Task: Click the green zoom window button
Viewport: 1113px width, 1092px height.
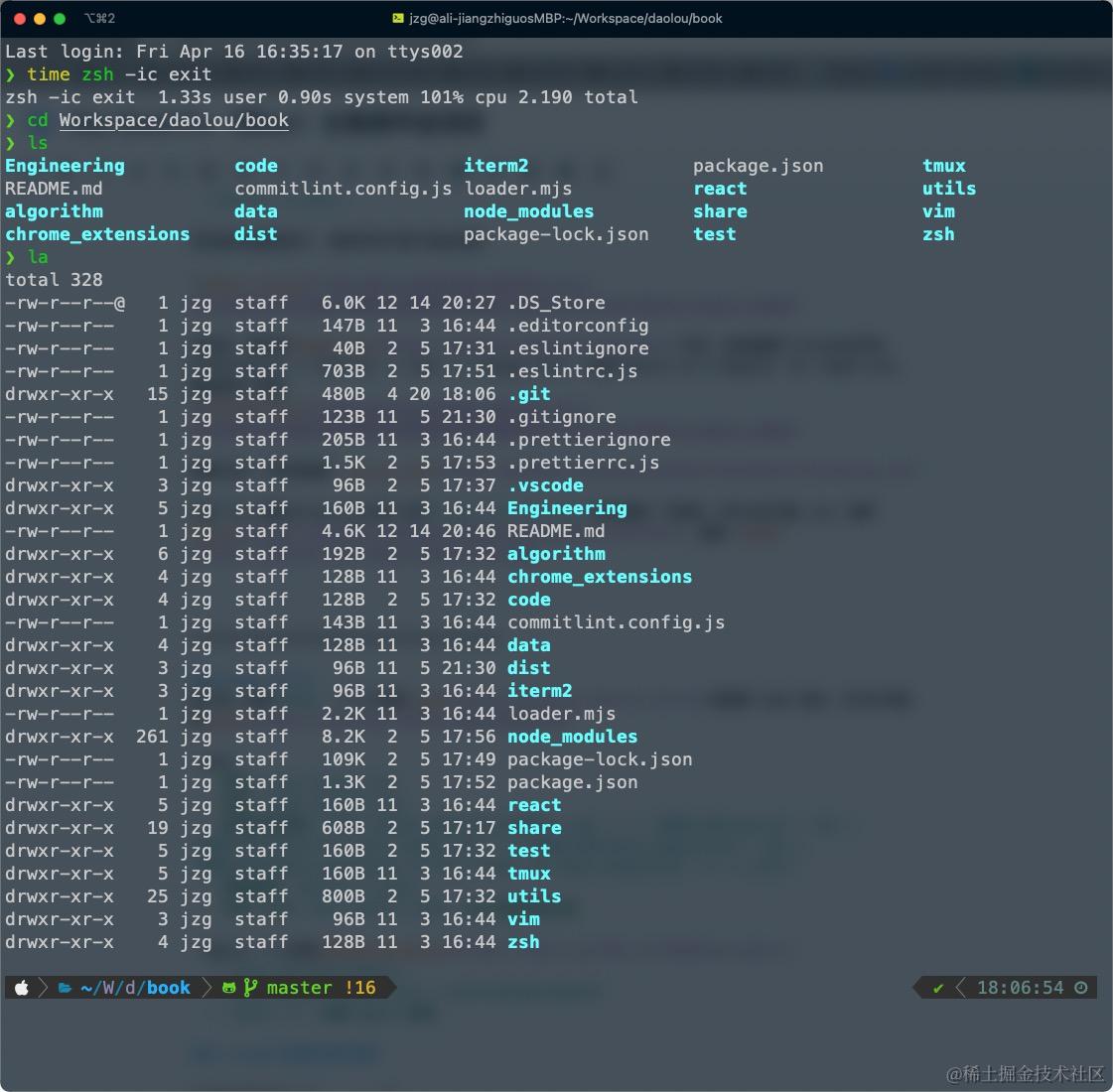Action: coord(60,19)
